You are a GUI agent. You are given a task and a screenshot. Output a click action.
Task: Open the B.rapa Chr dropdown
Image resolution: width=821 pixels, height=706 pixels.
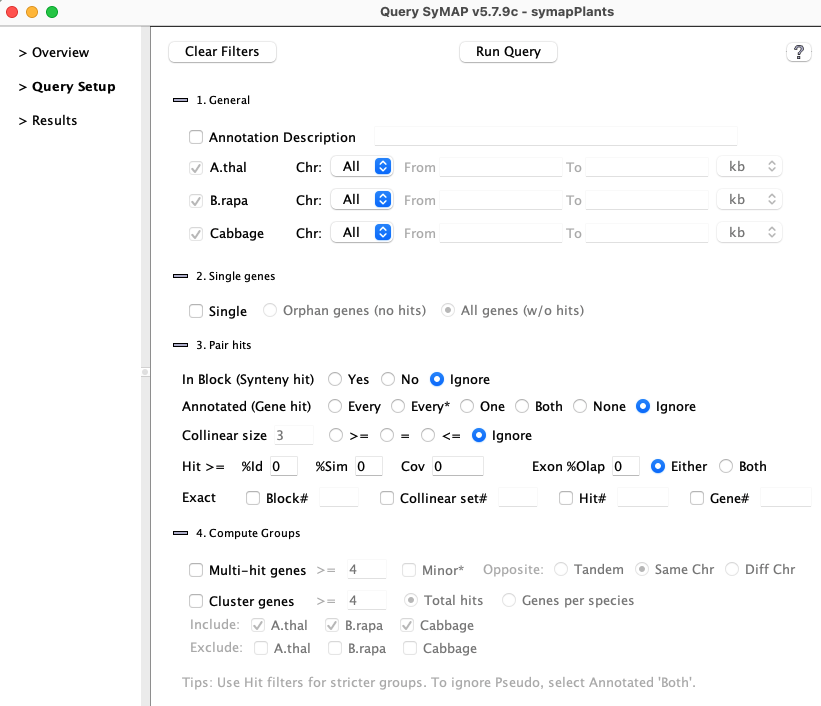pyautogui.click(x=362, y=200)
